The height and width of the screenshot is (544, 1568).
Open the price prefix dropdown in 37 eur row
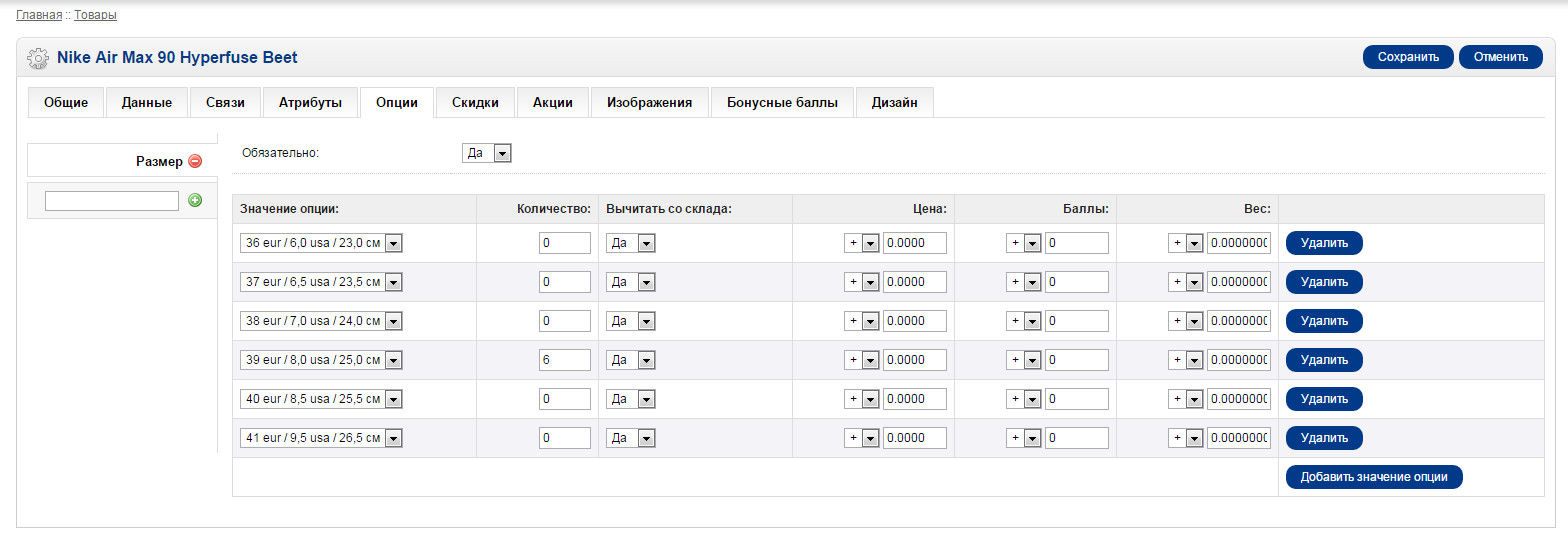(x=861, y=282)
